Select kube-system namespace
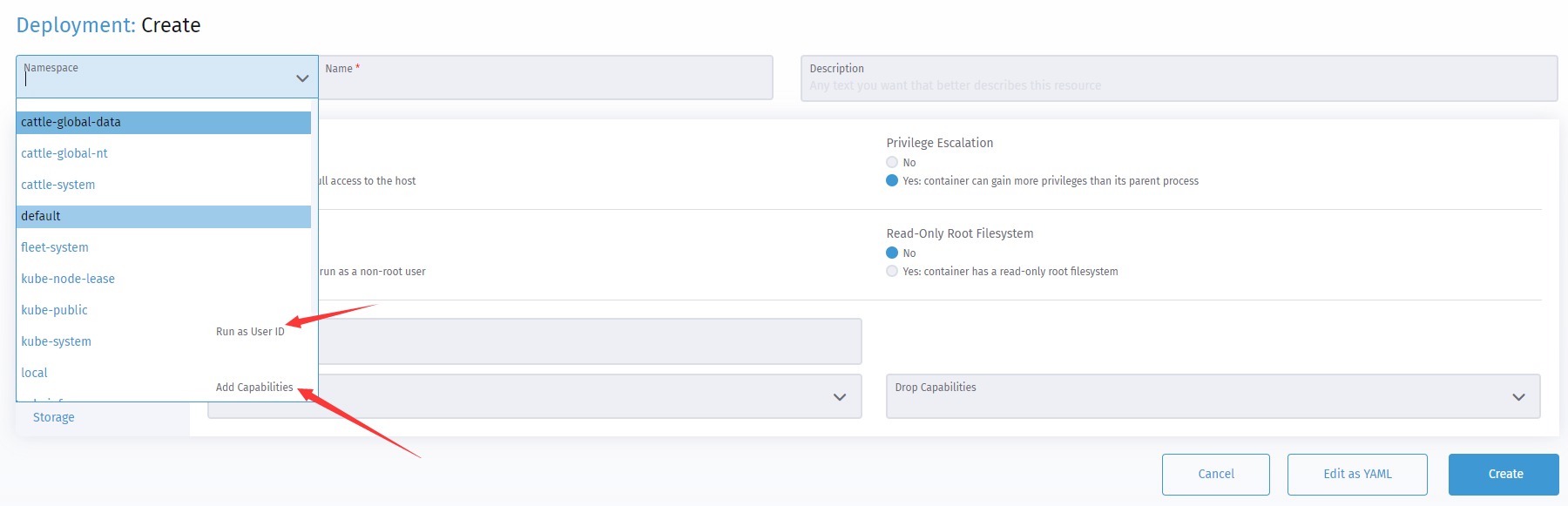Screen dimensions: 1568x506 (x=164, y=341)
